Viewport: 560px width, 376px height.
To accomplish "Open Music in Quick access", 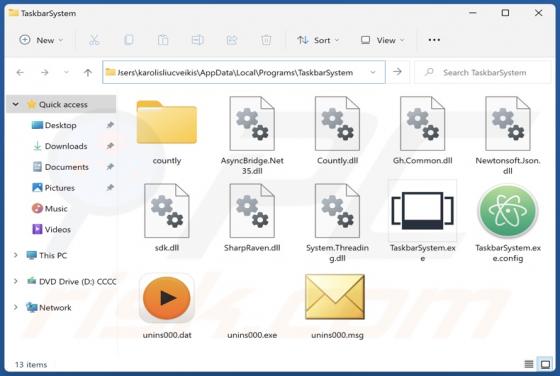I will [x=49, y=208].
